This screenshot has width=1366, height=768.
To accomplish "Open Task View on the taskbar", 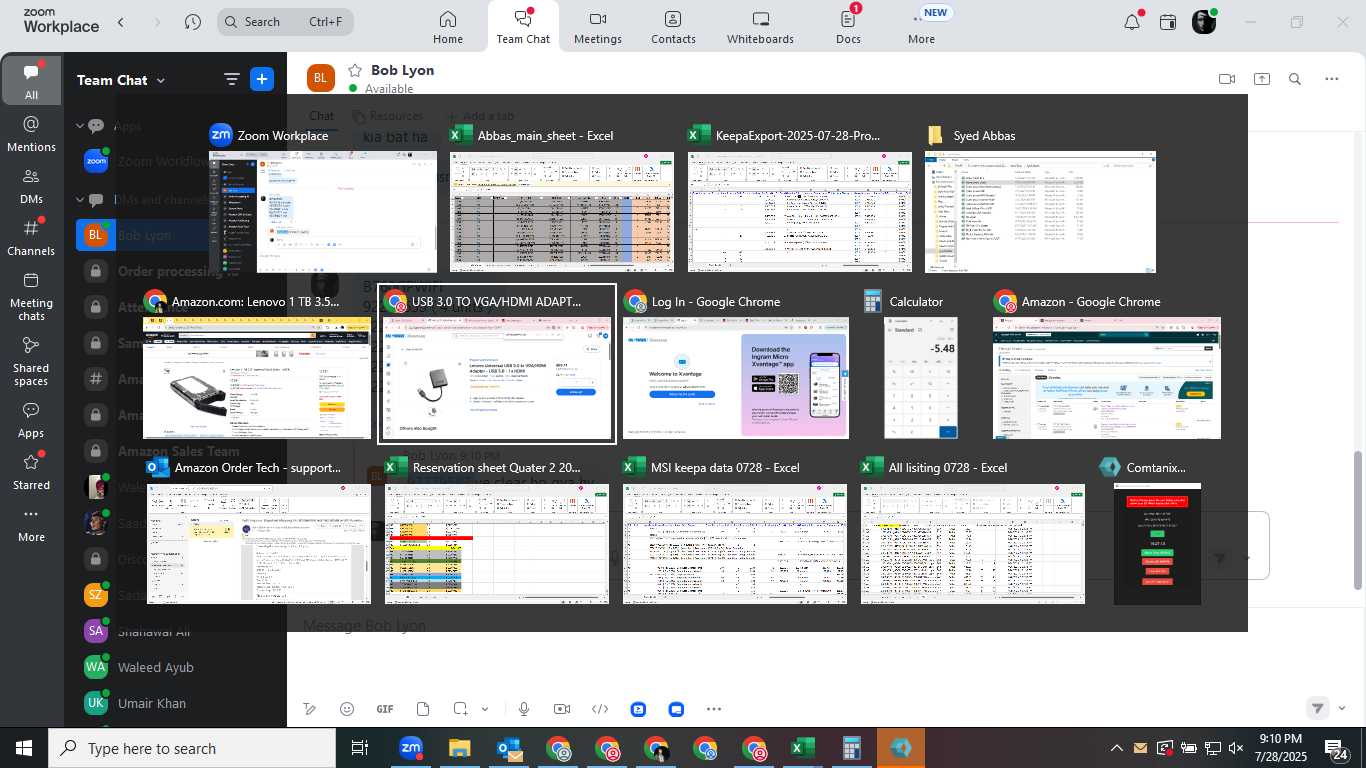I will [x=360, y=748].
